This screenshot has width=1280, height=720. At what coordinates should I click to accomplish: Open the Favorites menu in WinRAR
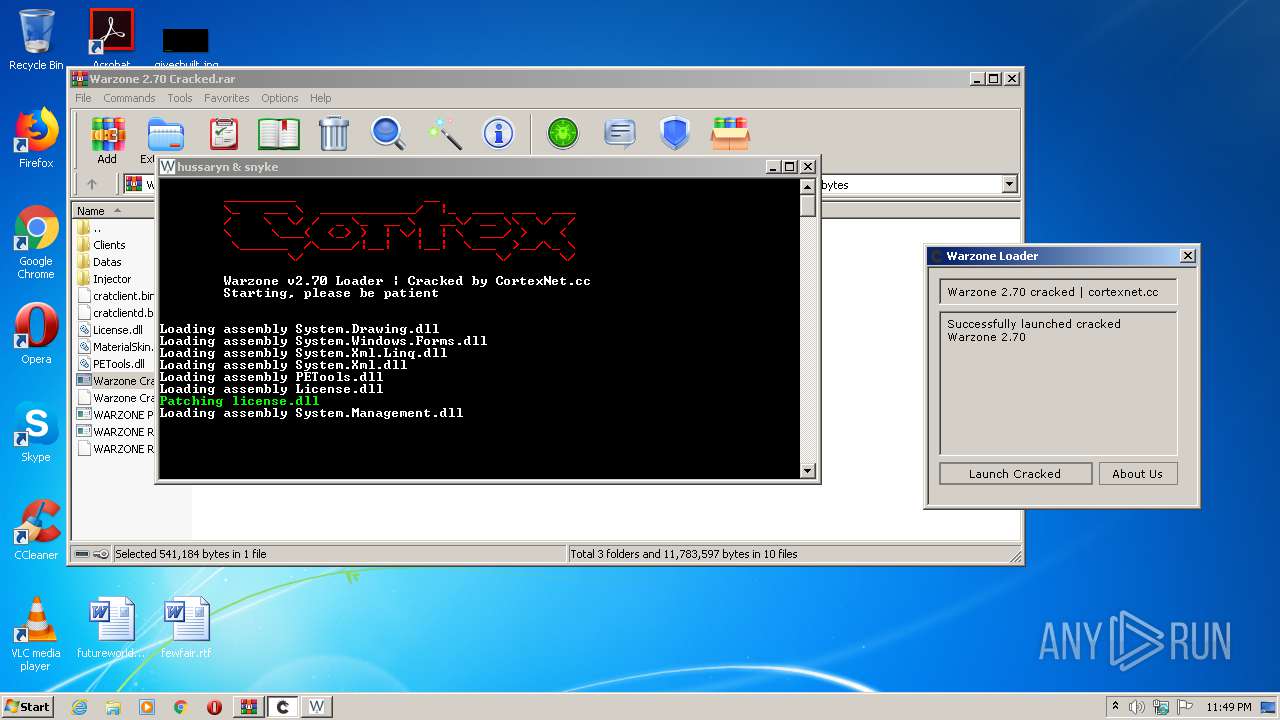pos(227,98)
